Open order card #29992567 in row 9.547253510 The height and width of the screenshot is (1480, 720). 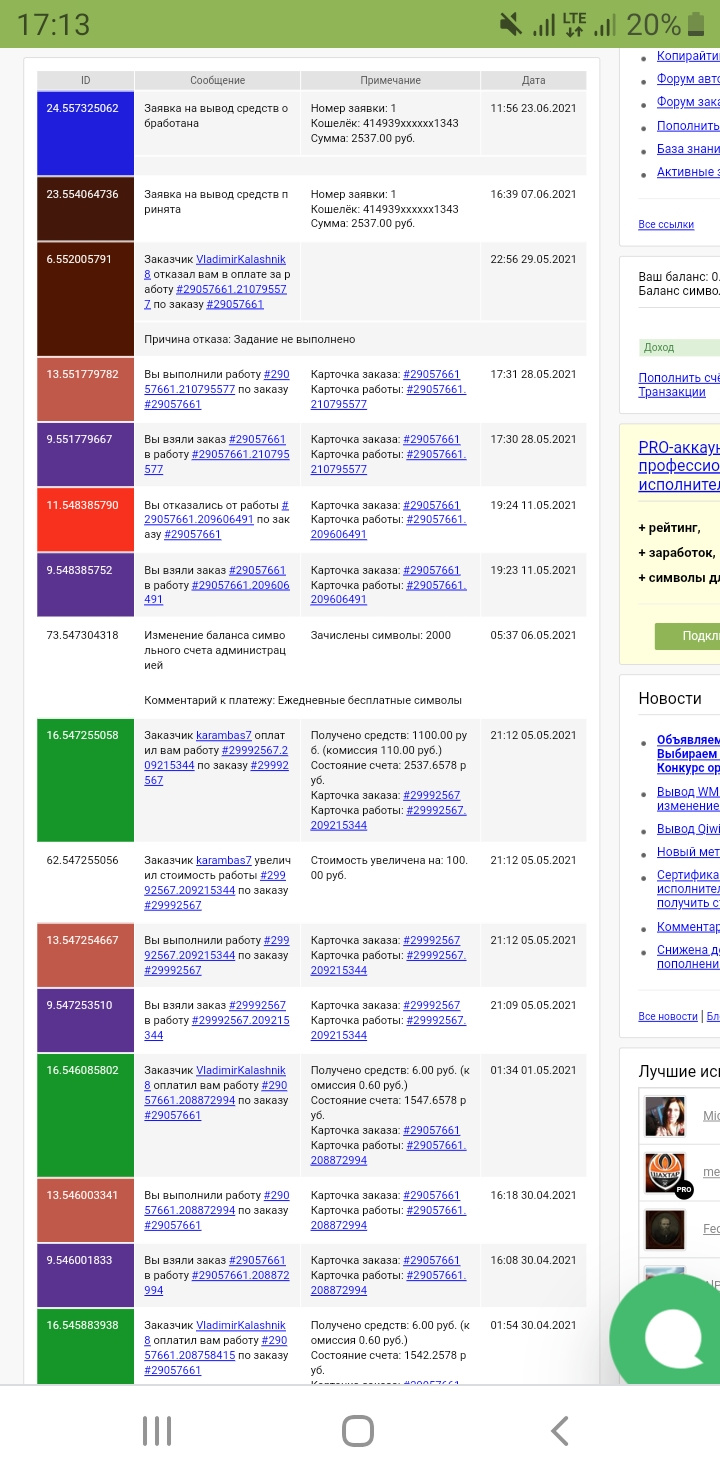coord(431,1005)
